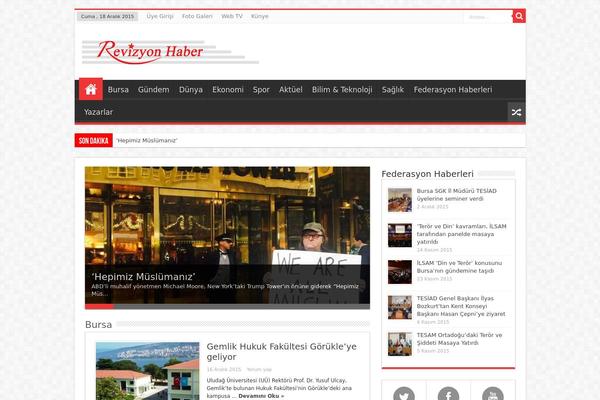Screen dimensions: 600x400
Task: Open the Bilim & Teknoloji menu item
Action: (x=342, y=90)
